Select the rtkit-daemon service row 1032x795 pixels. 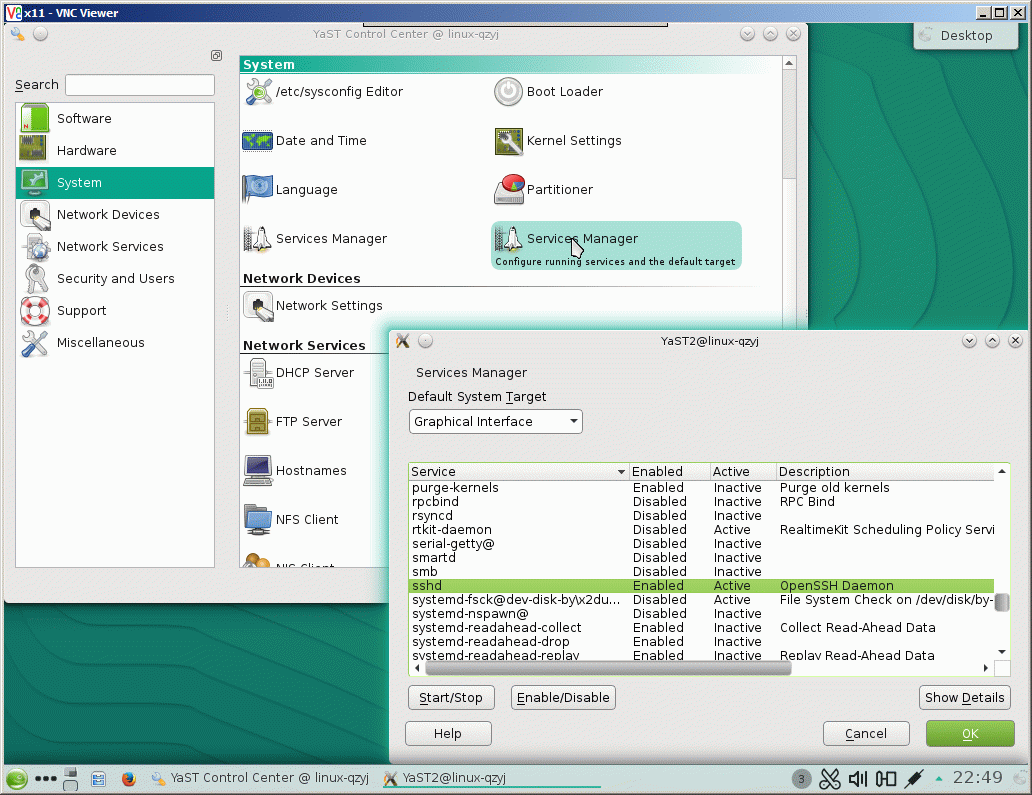[x=702, y=530]
